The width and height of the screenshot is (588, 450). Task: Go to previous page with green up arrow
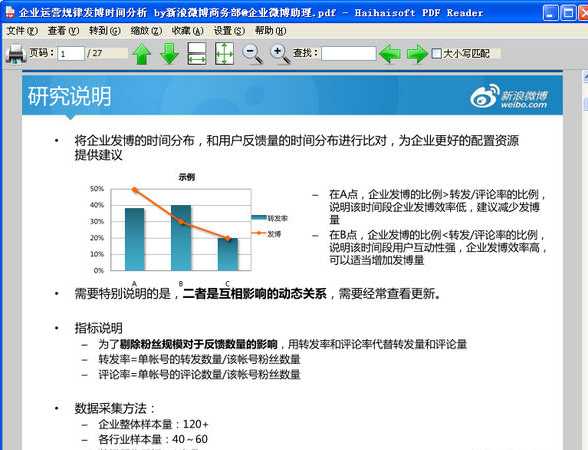pos(142,54)
